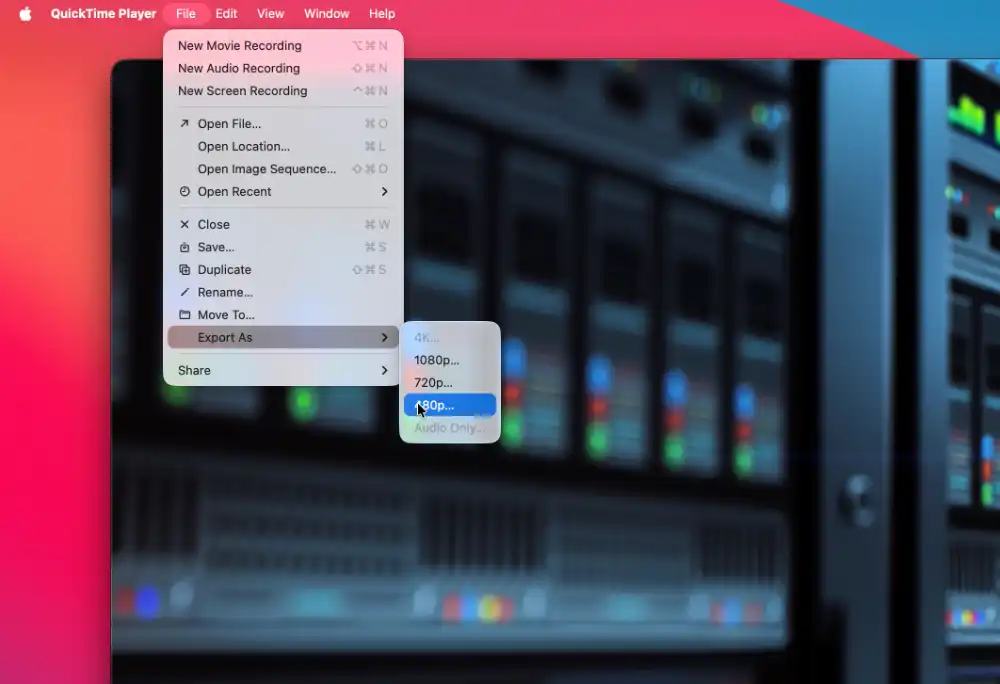Click the Apple logo menu icon
This screenshot has width=1000, height=684.
point(25,14)
